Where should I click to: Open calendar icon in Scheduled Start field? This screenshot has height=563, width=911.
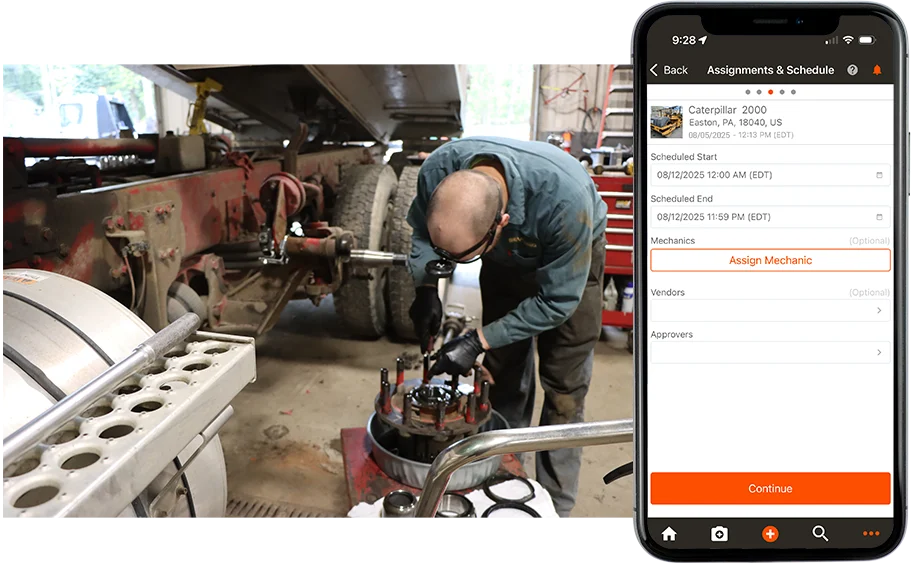879,175
